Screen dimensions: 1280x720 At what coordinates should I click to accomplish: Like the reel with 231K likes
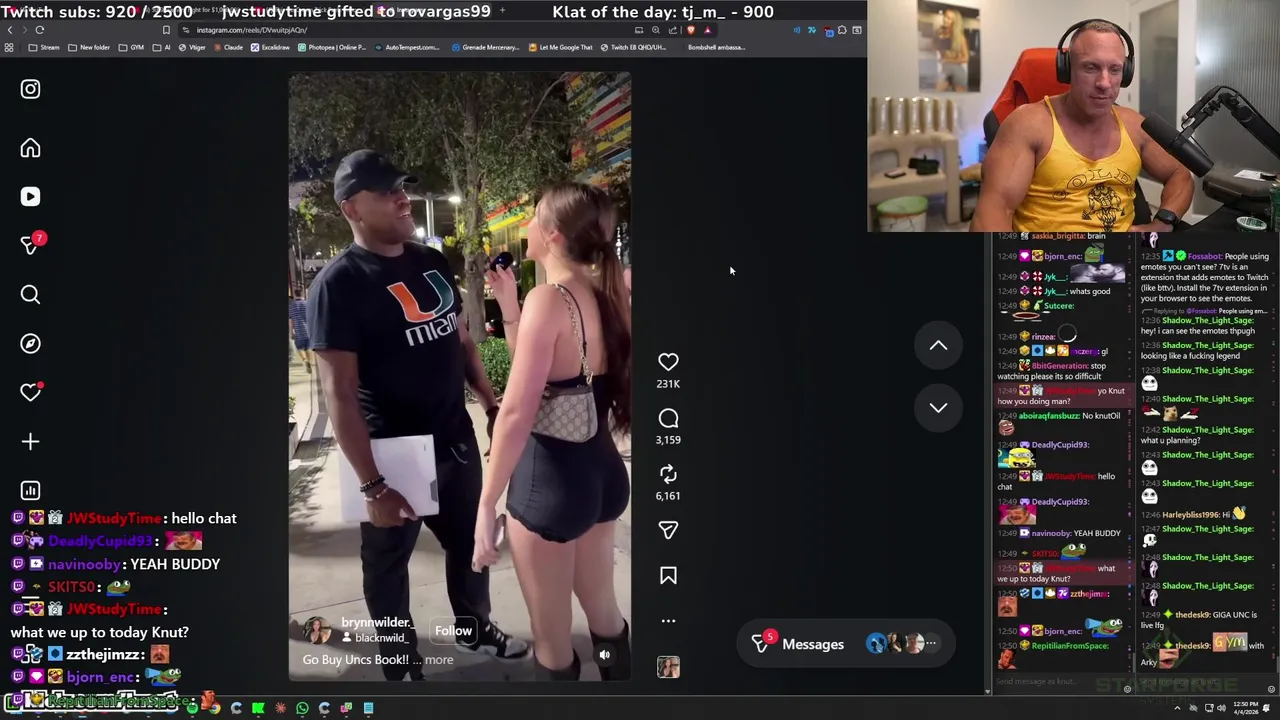(668, 362)
